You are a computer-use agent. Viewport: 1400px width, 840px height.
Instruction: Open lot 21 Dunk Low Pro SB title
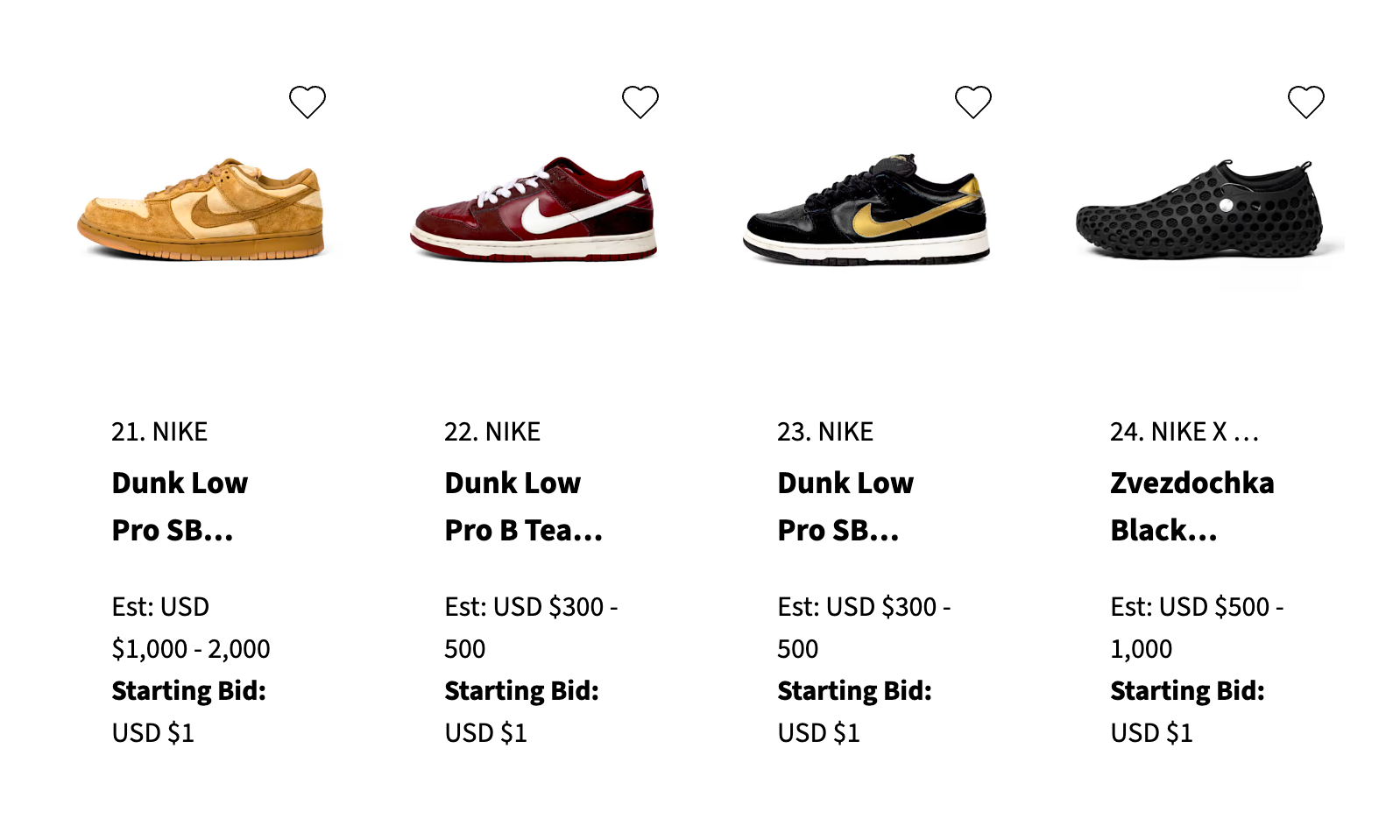point(180,506)
